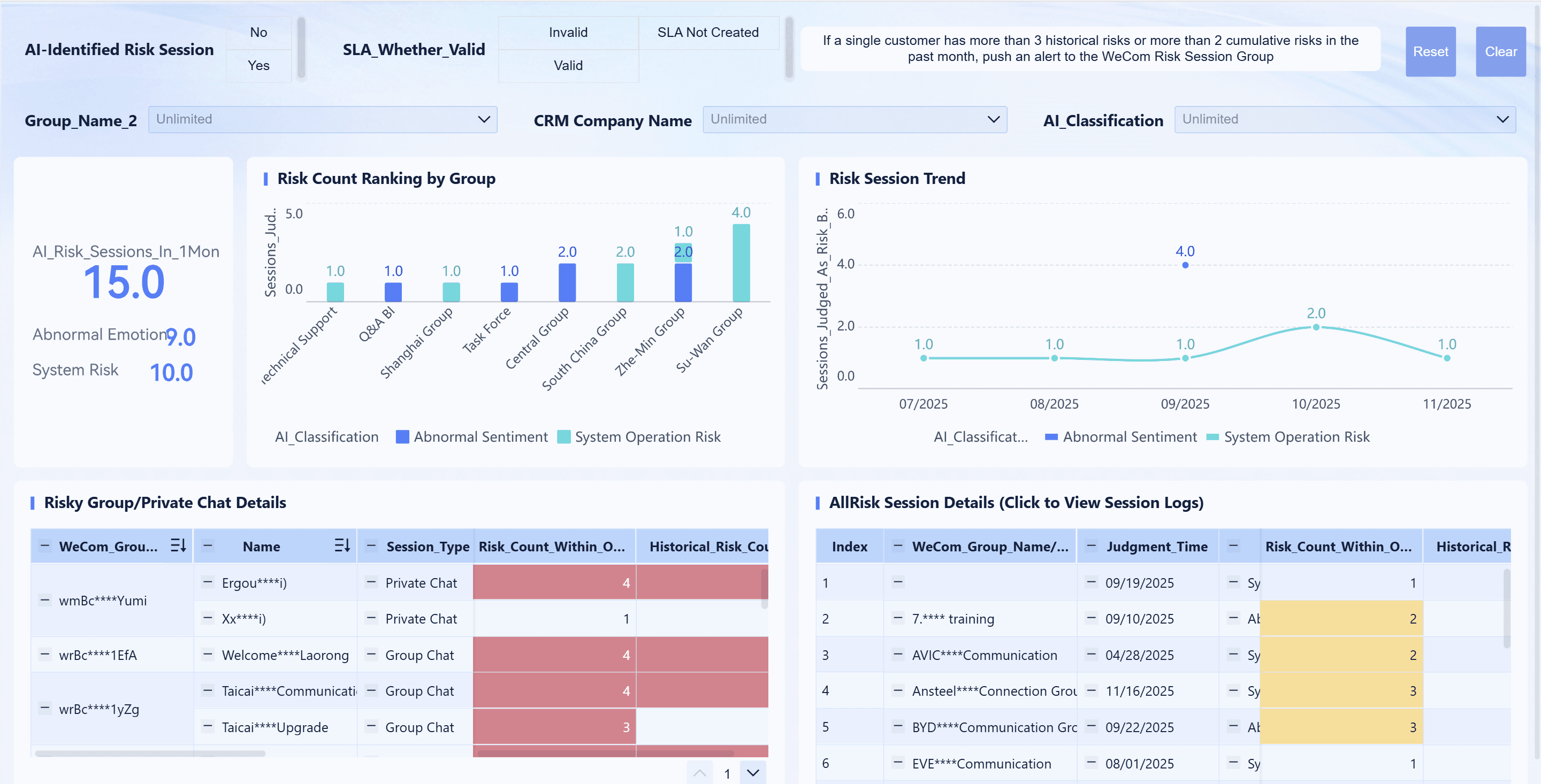Collapse the WeCom_Group_Name column header in AllRisk table
This screenshot has width=1541, height=784.
point(897,545)
